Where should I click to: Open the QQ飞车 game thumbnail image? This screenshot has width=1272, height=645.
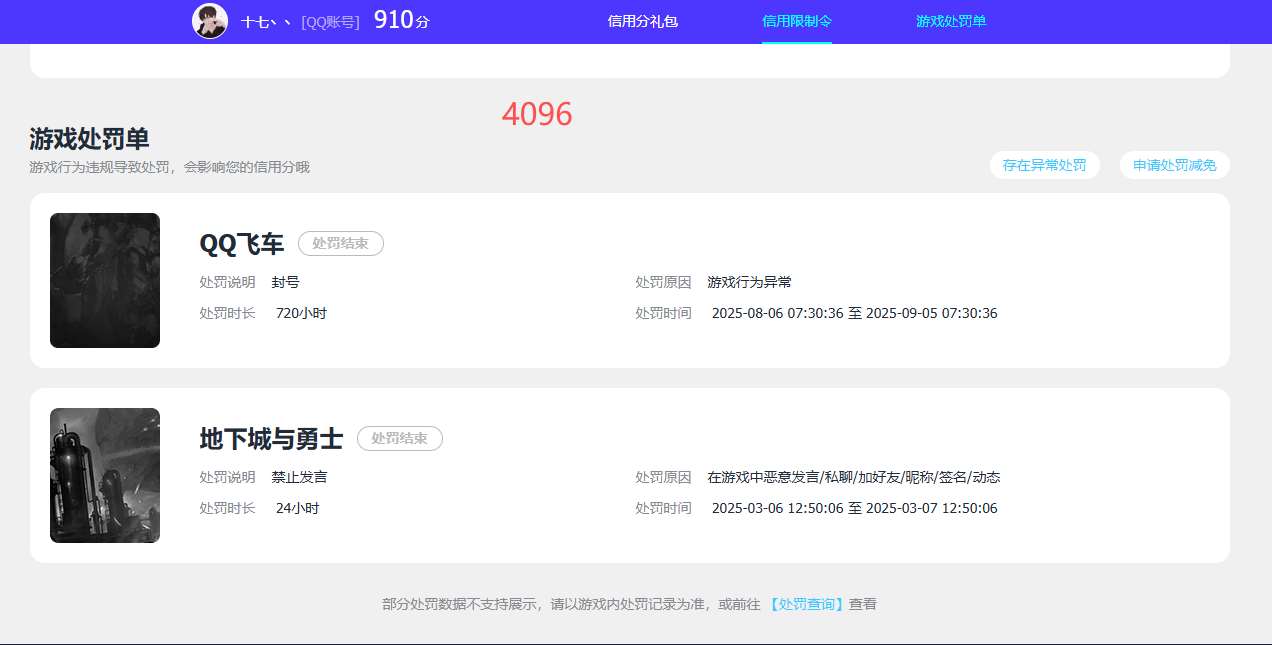[104, 280]
